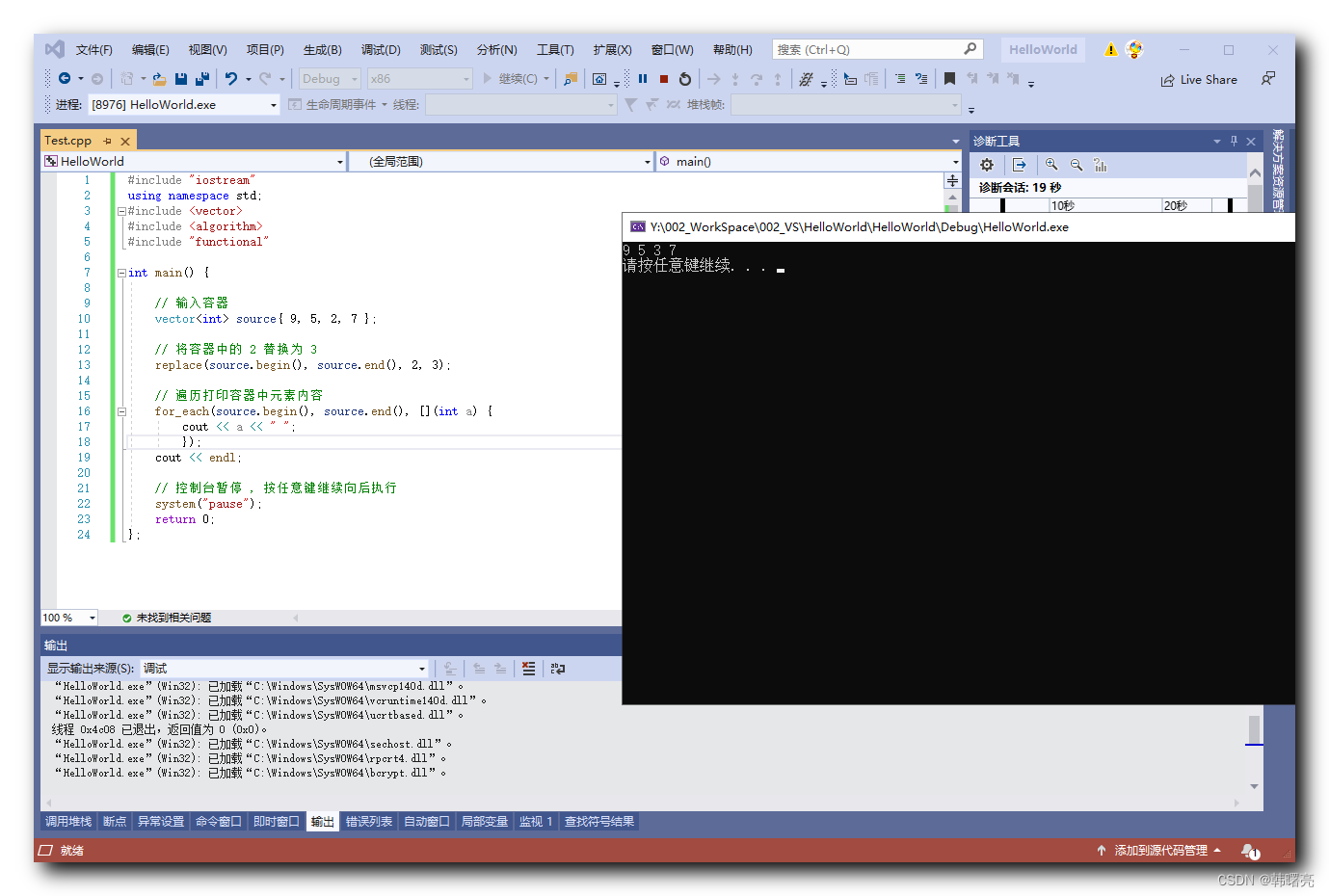
Task: Pause debugging with the break-all icon
Action: click(643, 79)
